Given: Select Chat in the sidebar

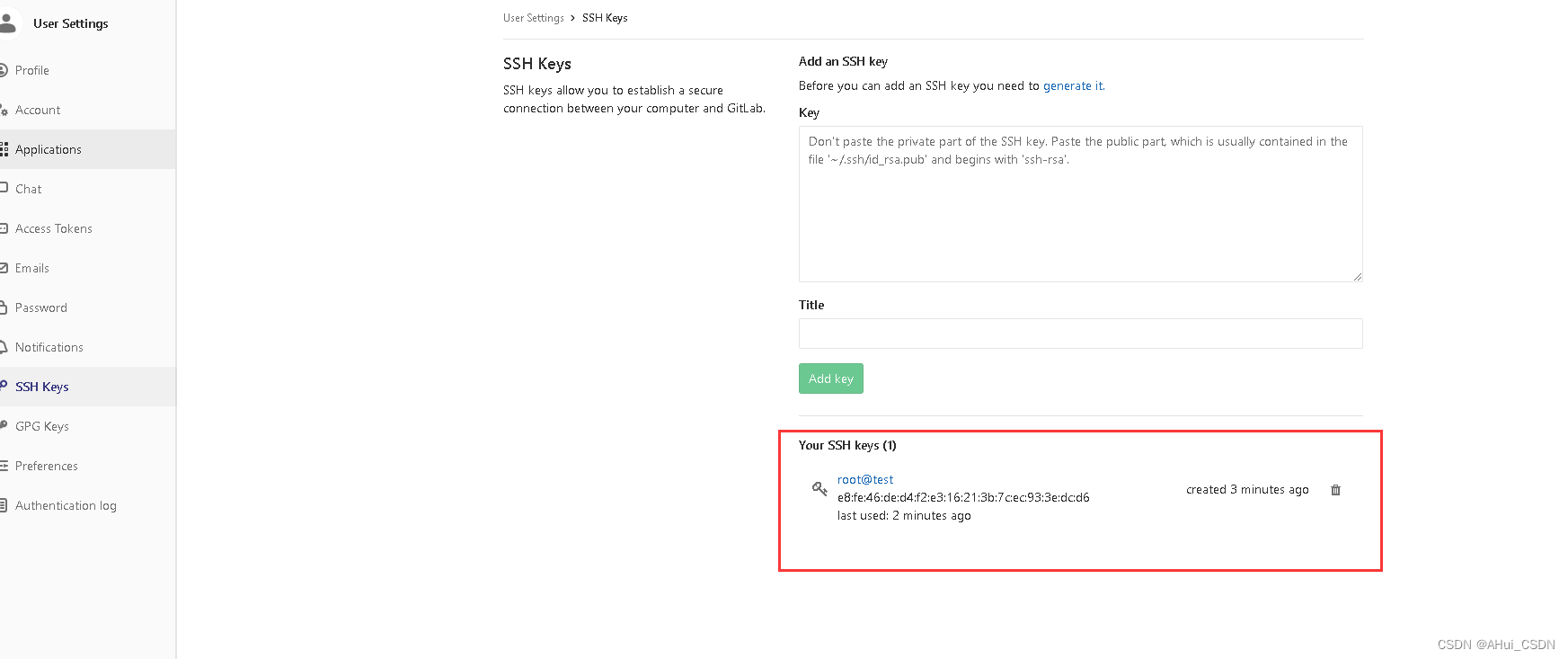Looking at the screenshot, I should (29, 189).
